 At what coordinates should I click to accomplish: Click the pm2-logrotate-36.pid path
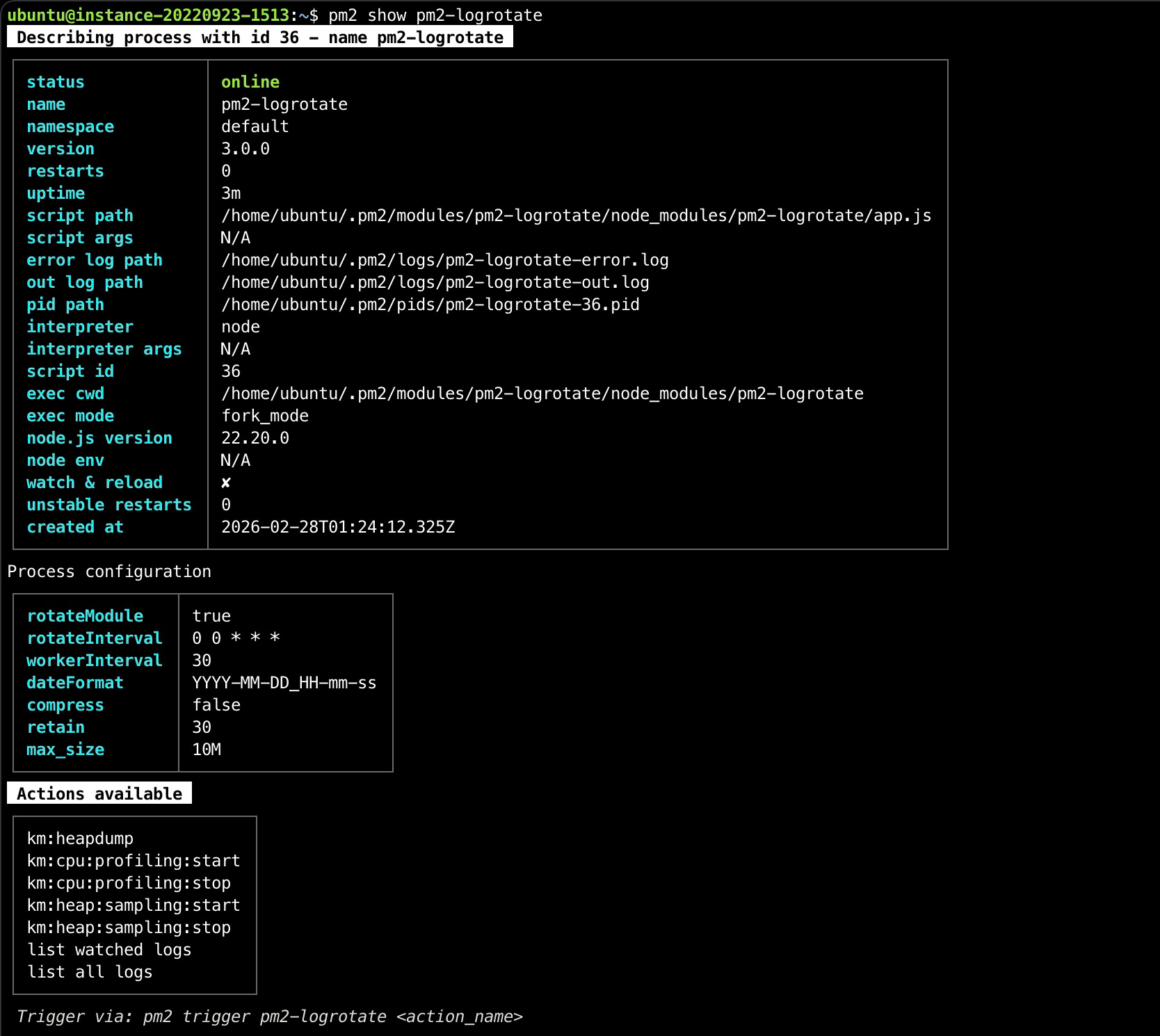click(430, 305)
